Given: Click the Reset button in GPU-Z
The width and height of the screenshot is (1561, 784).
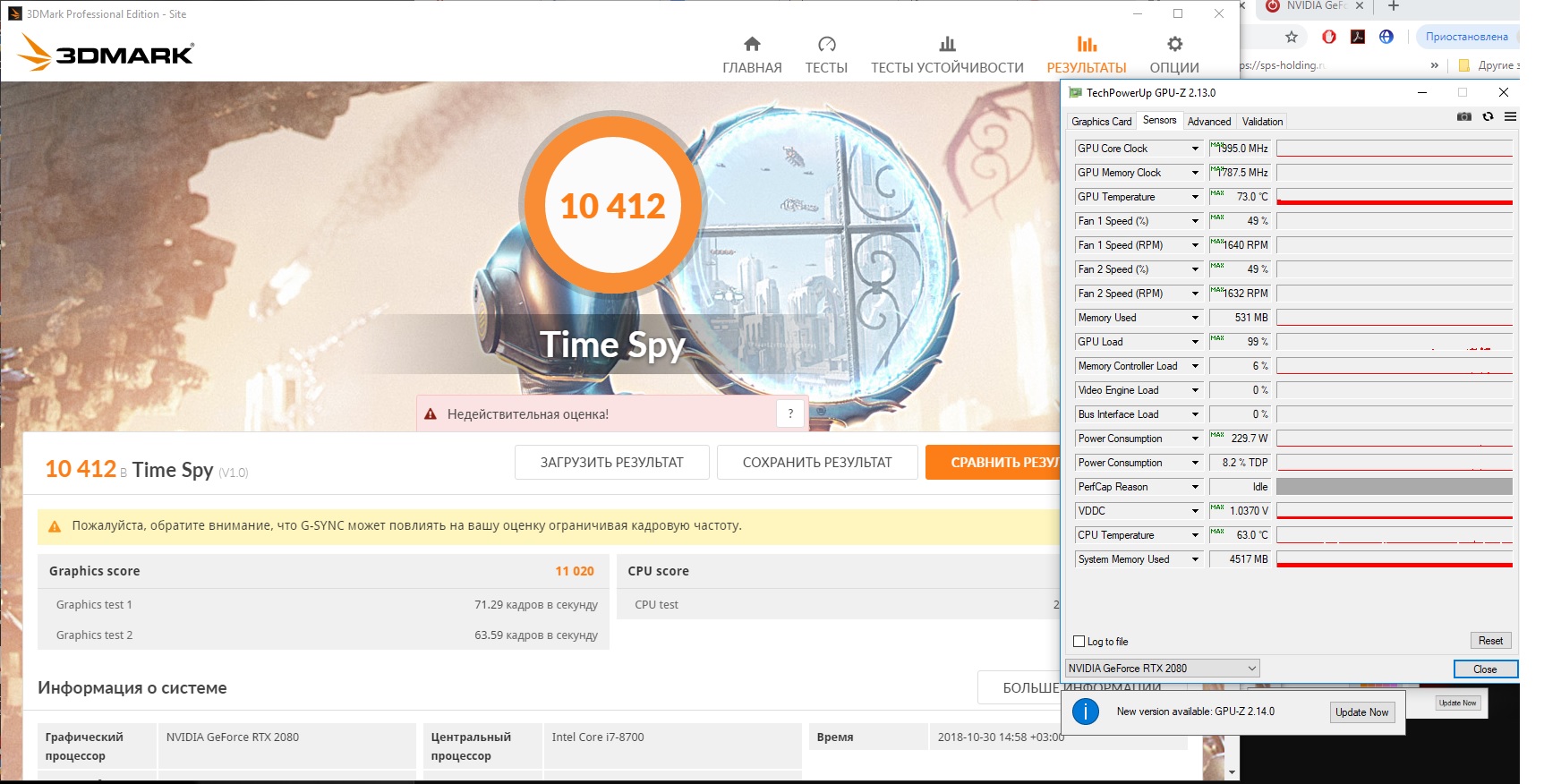Looking at the screenshot, I should 1490,641.
